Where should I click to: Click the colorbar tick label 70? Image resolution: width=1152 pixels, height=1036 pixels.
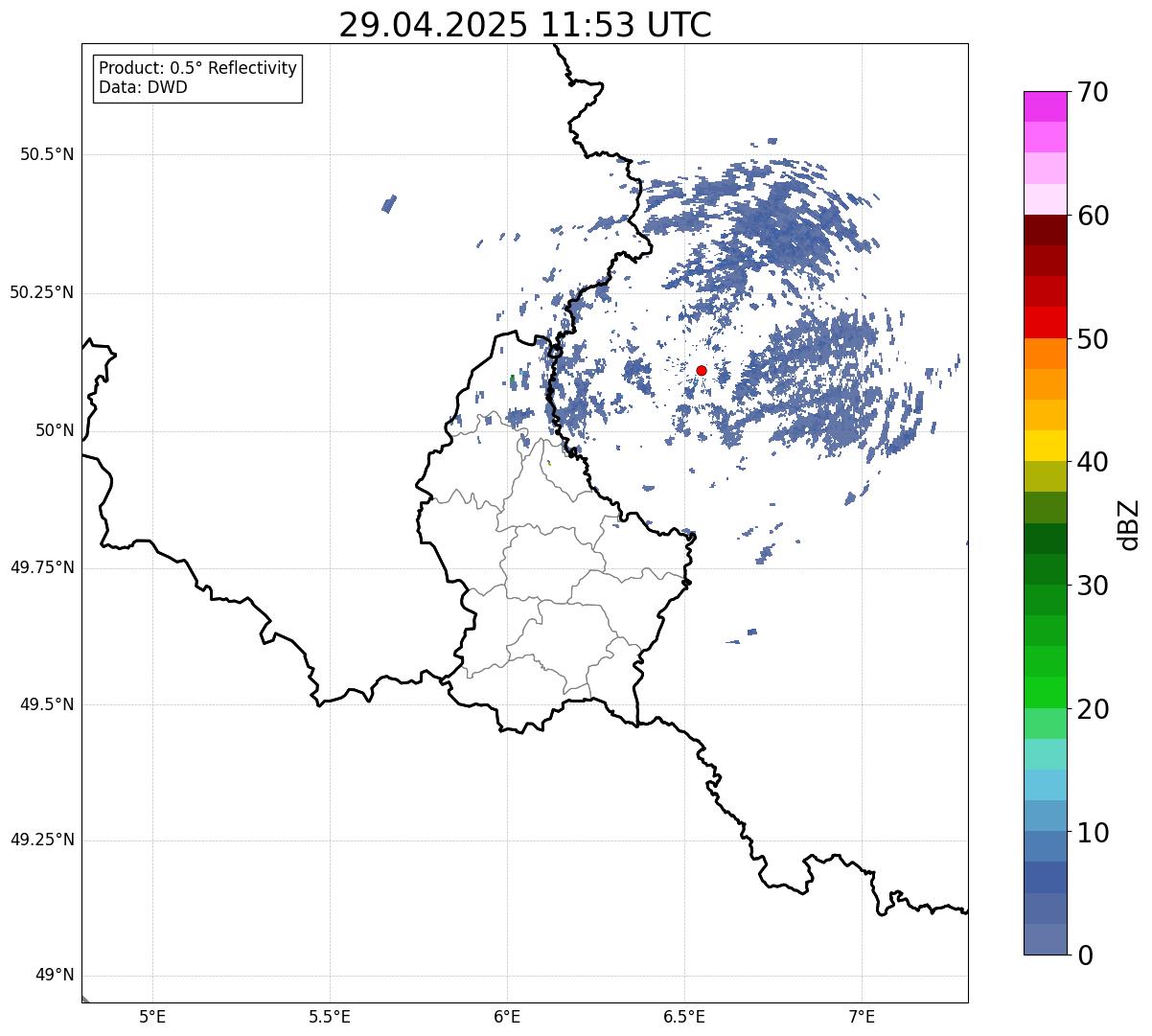coord(1093,92)
